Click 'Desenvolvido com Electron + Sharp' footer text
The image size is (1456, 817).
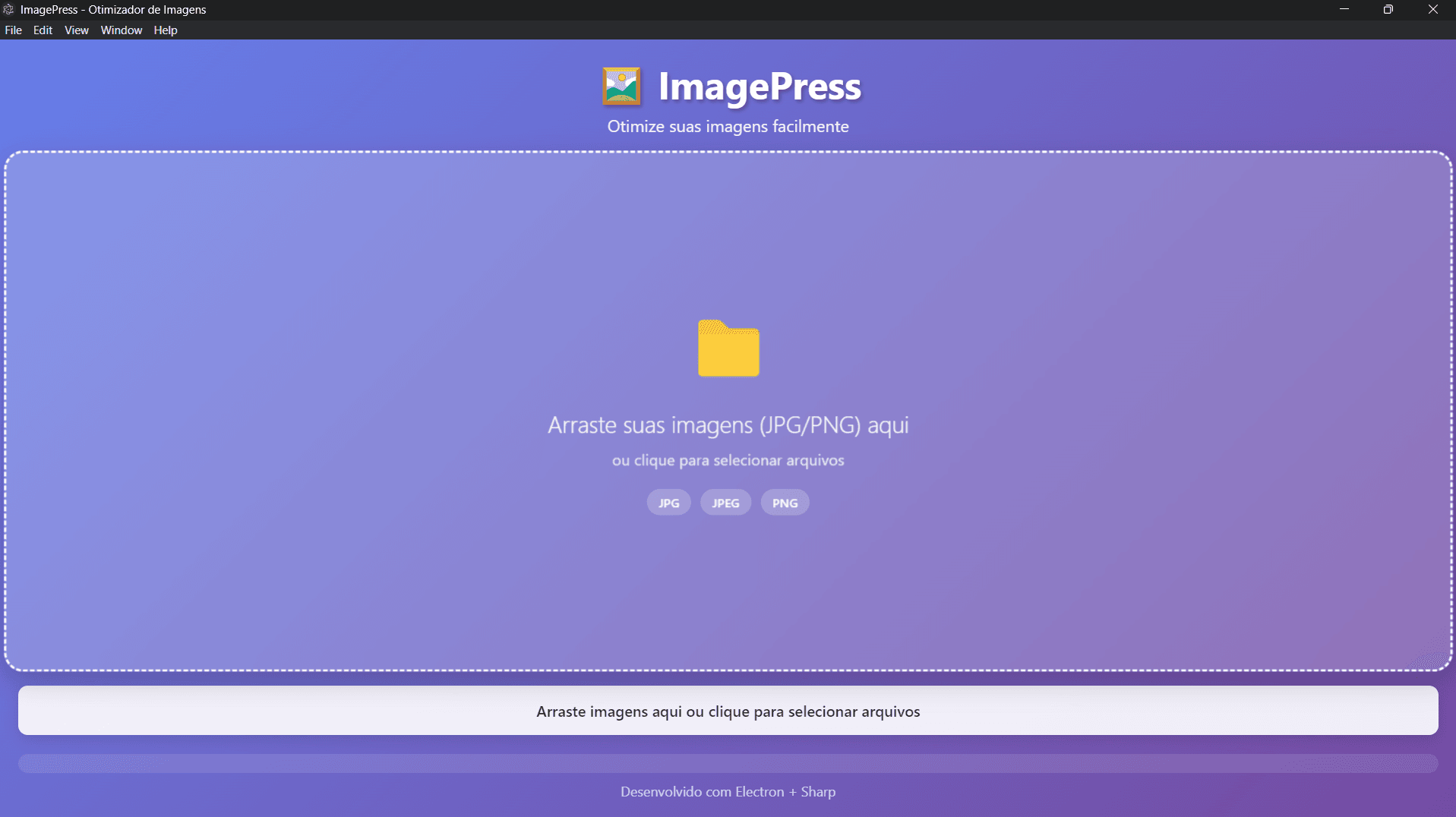point(728,791)
